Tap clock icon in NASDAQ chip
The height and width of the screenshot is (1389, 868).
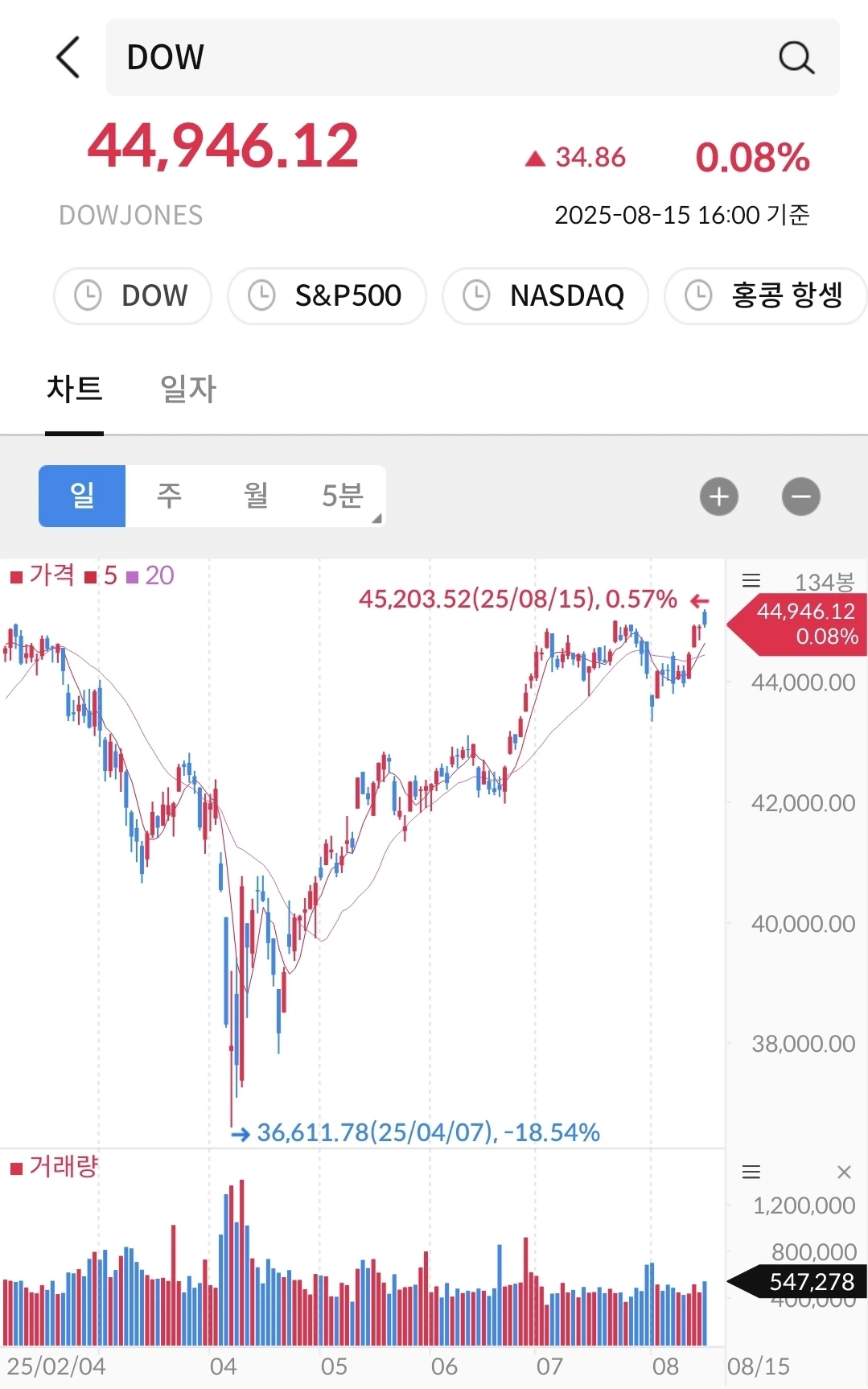click(x=476, y=295)
